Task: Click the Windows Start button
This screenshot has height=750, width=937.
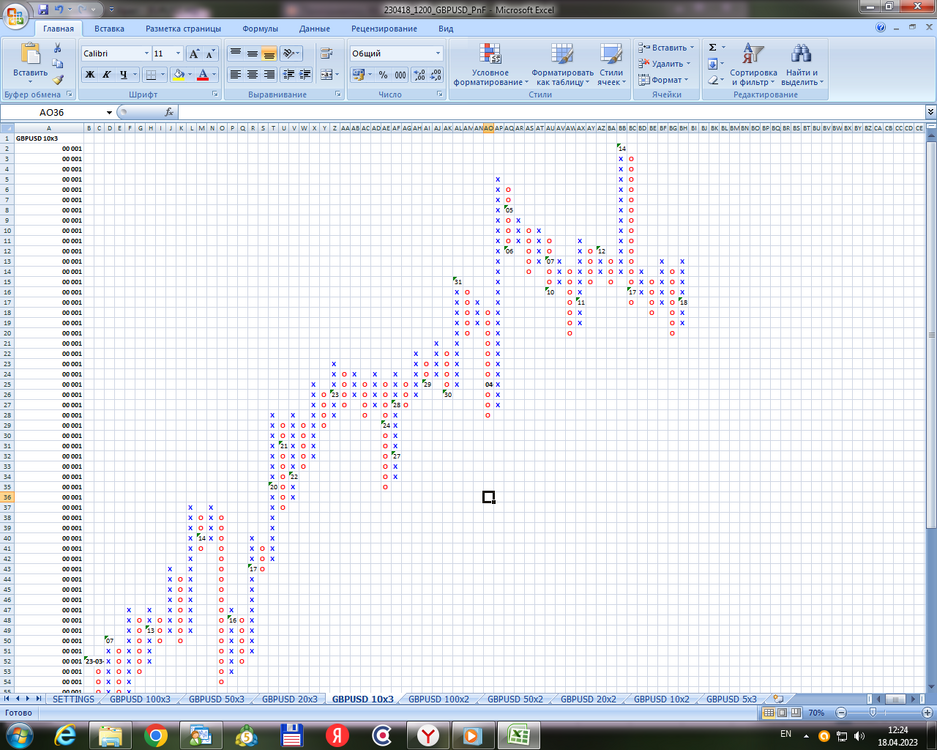Action: click(19, 735)
